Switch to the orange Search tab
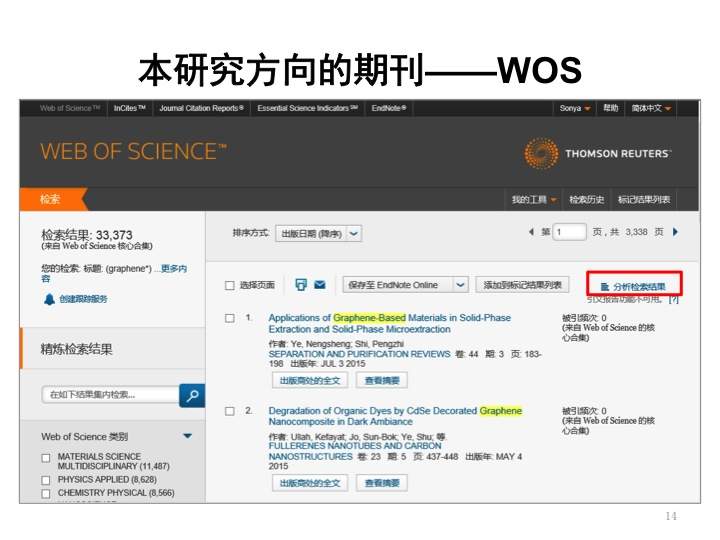Screen dimensions: 720x540 click(51, 199)
